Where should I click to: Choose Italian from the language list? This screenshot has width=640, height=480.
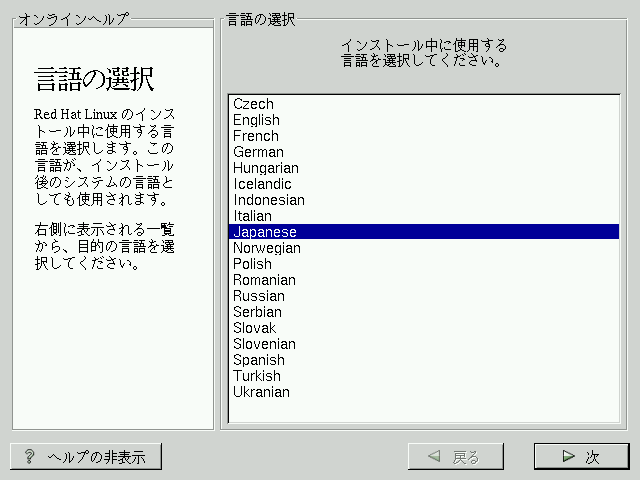tap(252, 216)
